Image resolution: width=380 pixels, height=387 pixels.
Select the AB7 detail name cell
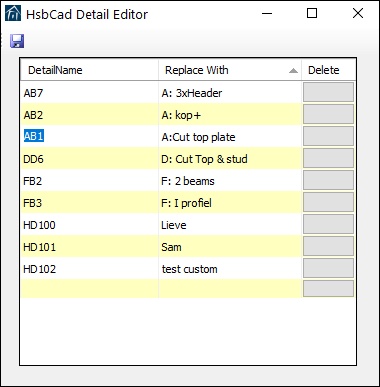(x=89, y=93)
